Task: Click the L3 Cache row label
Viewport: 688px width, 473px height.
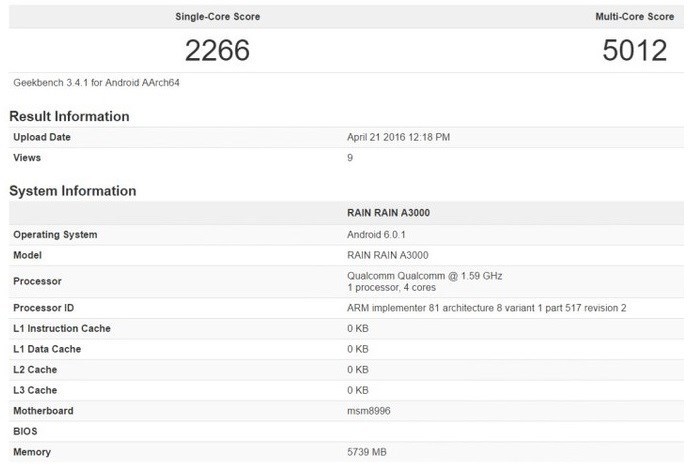Action: [x=35, y=390]
